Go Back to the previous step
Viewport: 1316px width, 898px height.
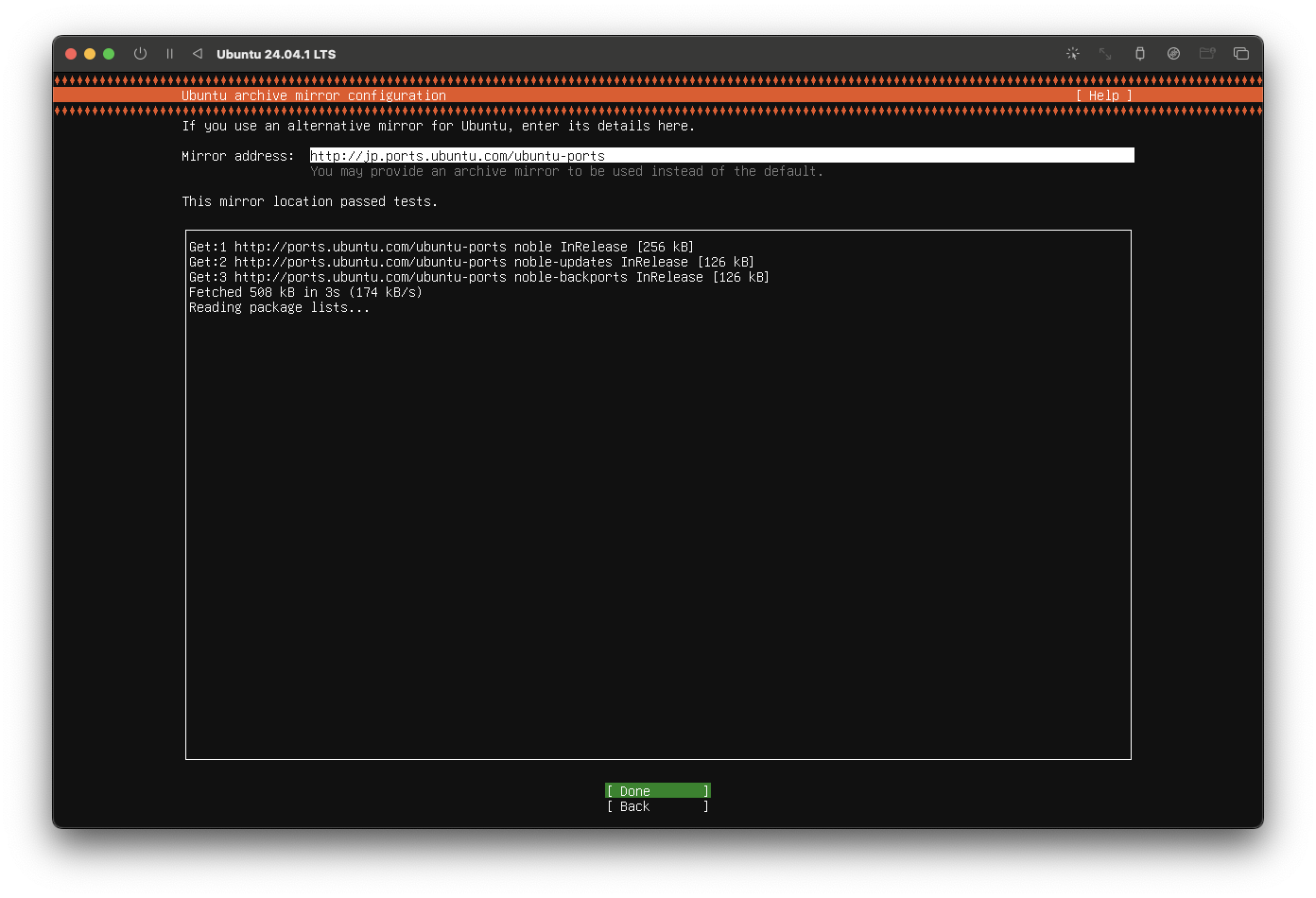pos(656,806)
